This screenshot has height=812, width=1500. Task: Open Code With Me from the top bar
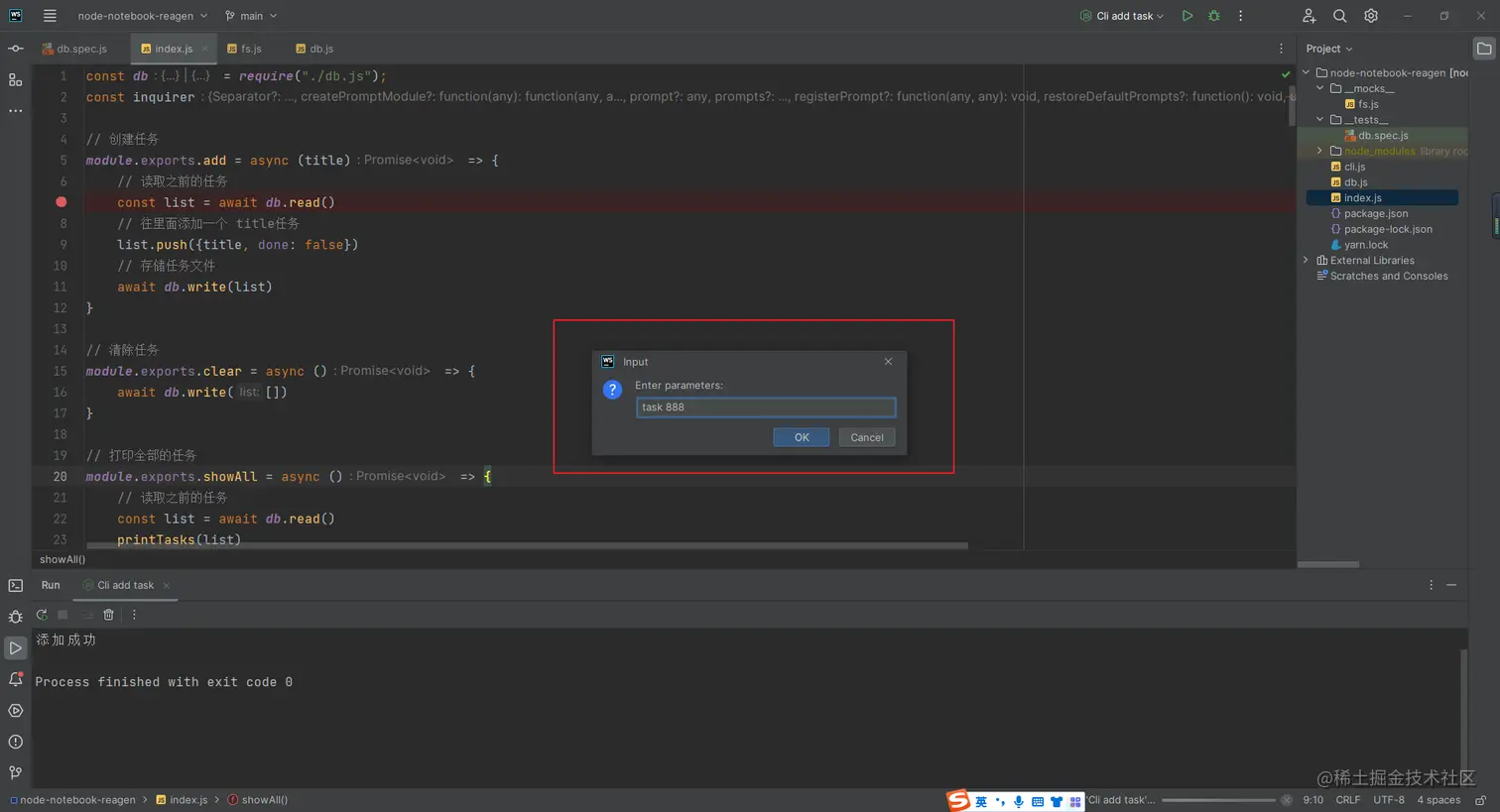tap(1309, 16)
